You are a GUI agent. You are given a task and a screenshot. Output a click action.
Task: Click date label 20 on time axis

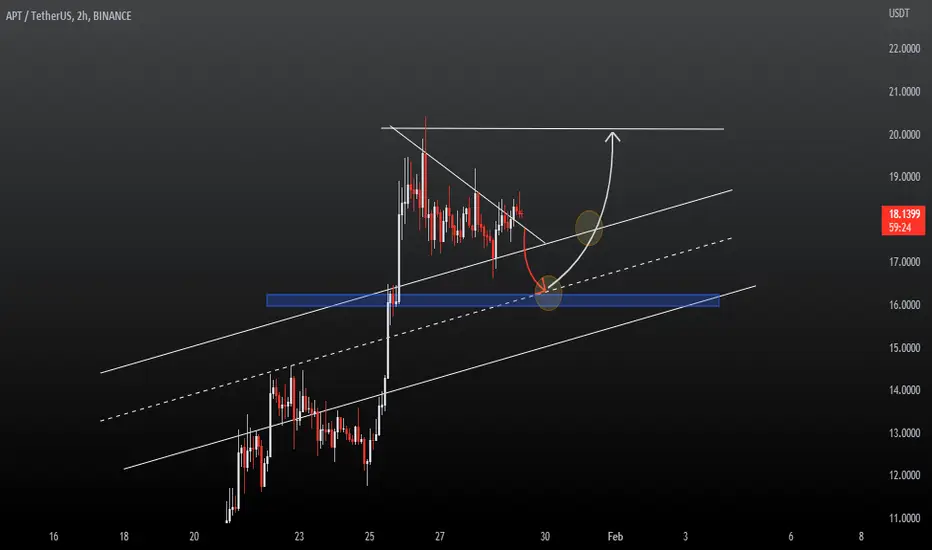click(194, 537)
